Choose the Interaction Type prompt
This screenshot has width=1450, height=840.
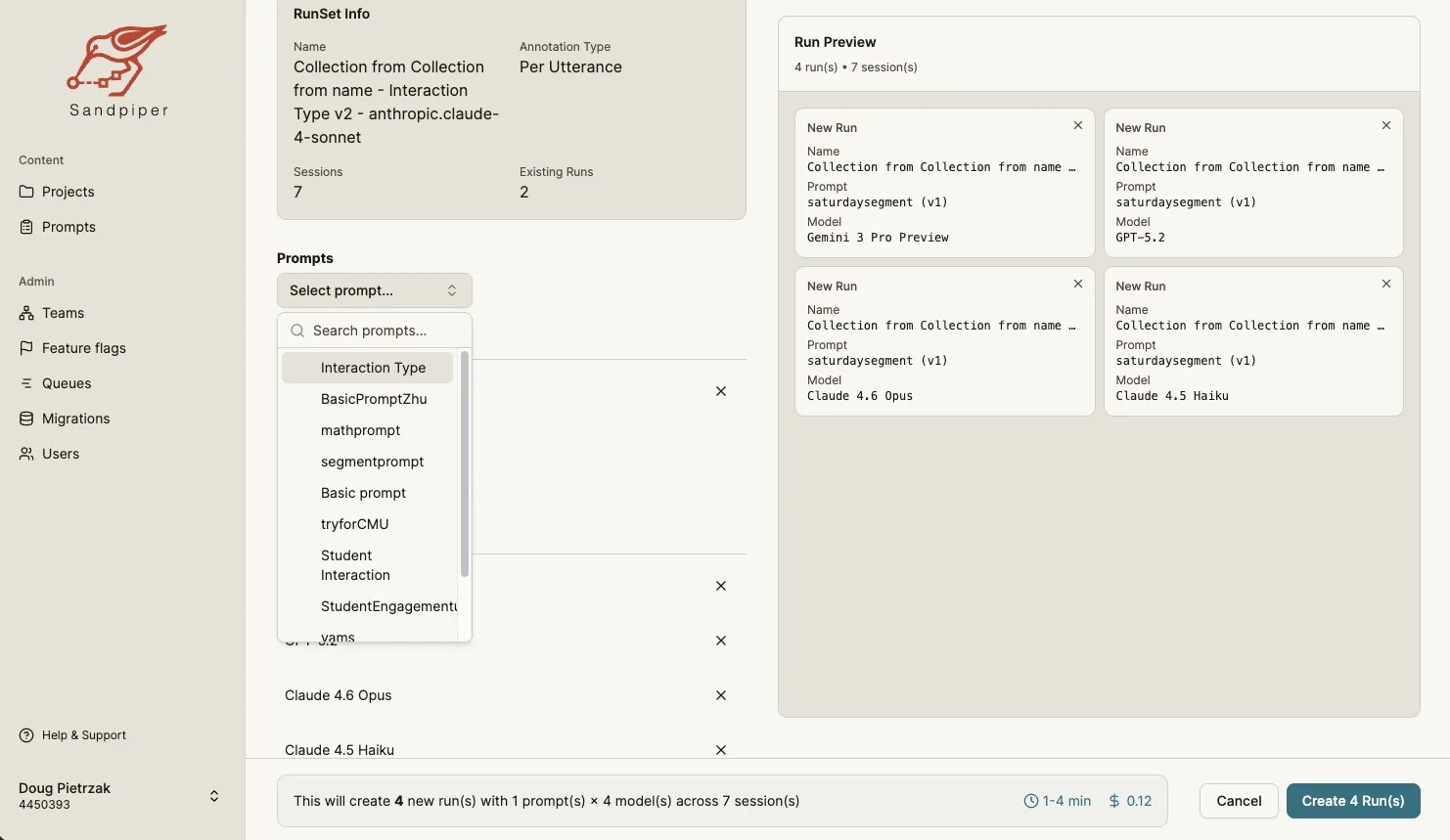(368, 368)
